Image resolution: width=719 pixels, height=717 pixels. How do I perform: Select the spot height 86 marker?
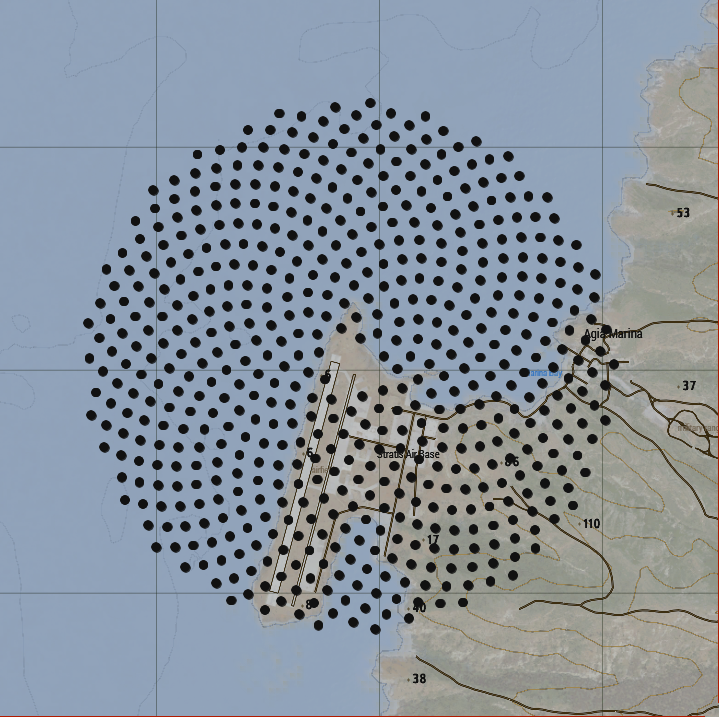coord(512,462)
